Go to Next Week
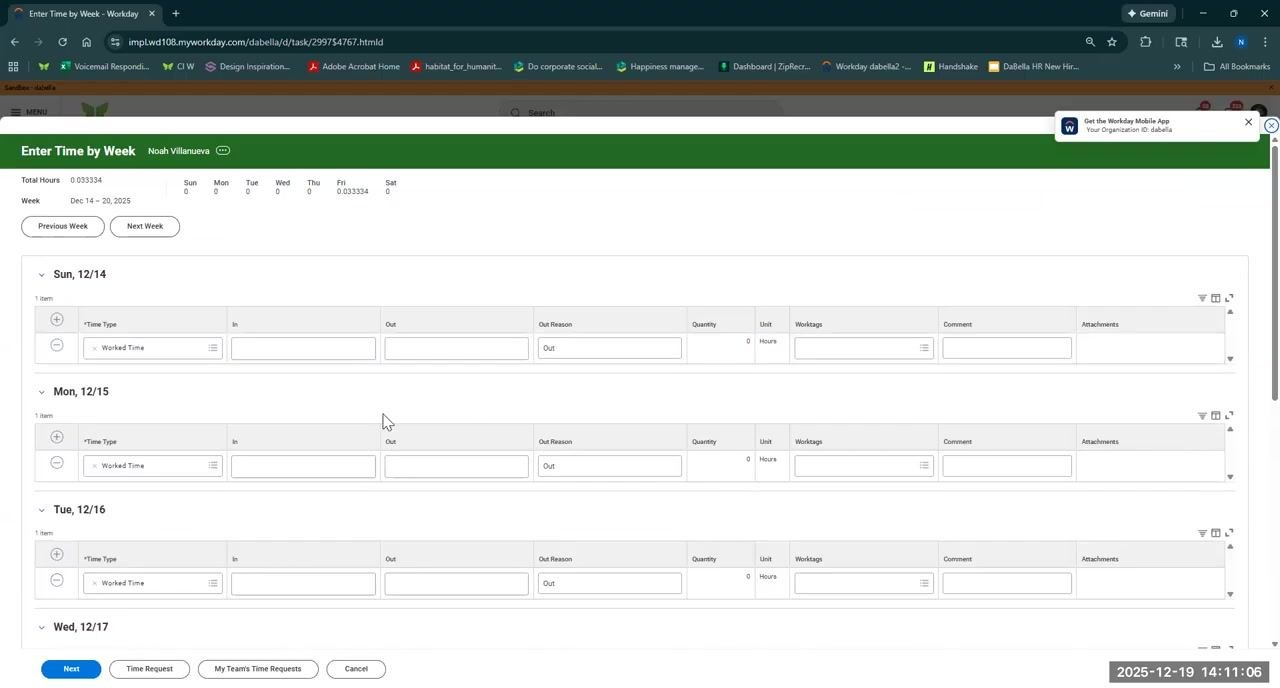Viewport: 1280px width, 688px height. pyautogui.click(x=145, y=226)
